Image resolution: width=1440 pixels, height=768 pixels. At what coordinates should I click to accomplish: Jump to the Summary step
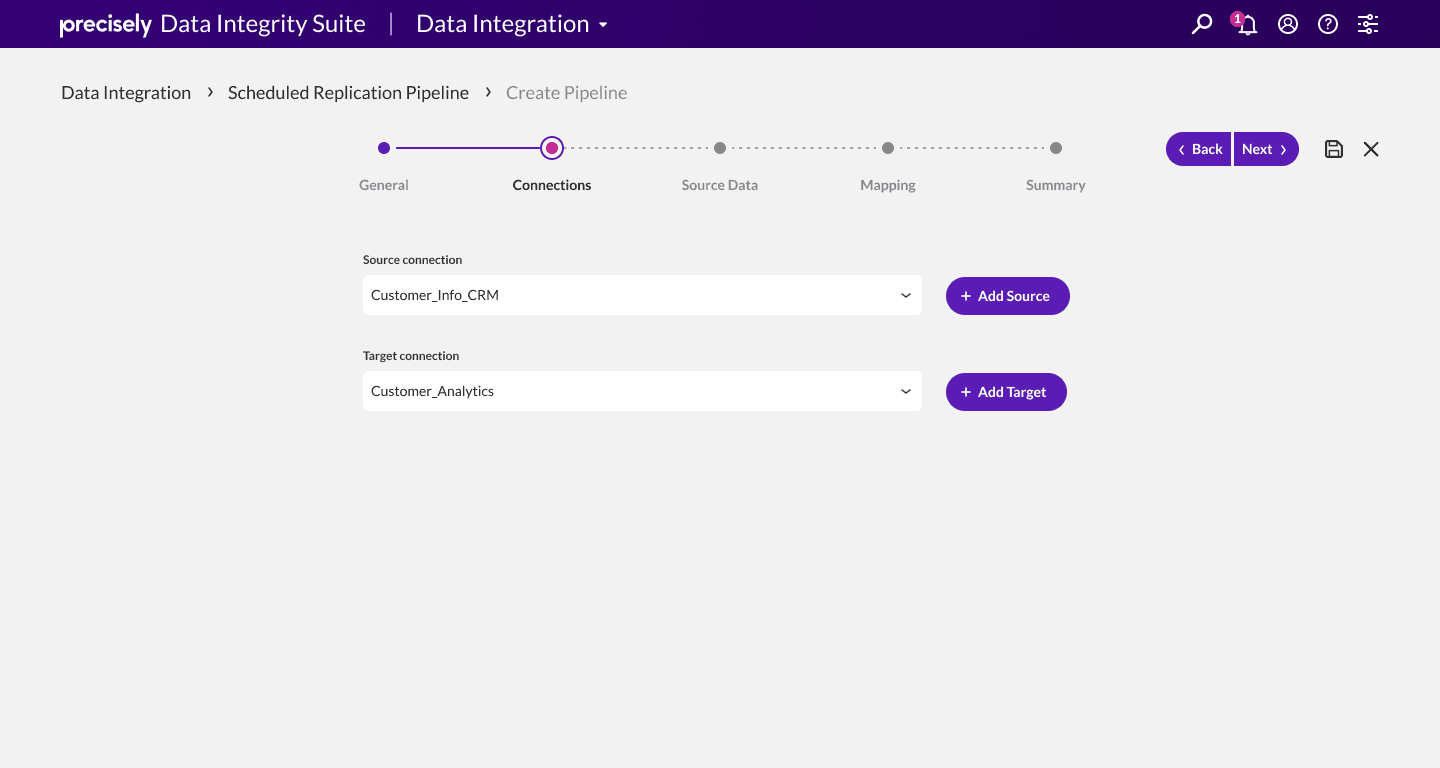1056,148
